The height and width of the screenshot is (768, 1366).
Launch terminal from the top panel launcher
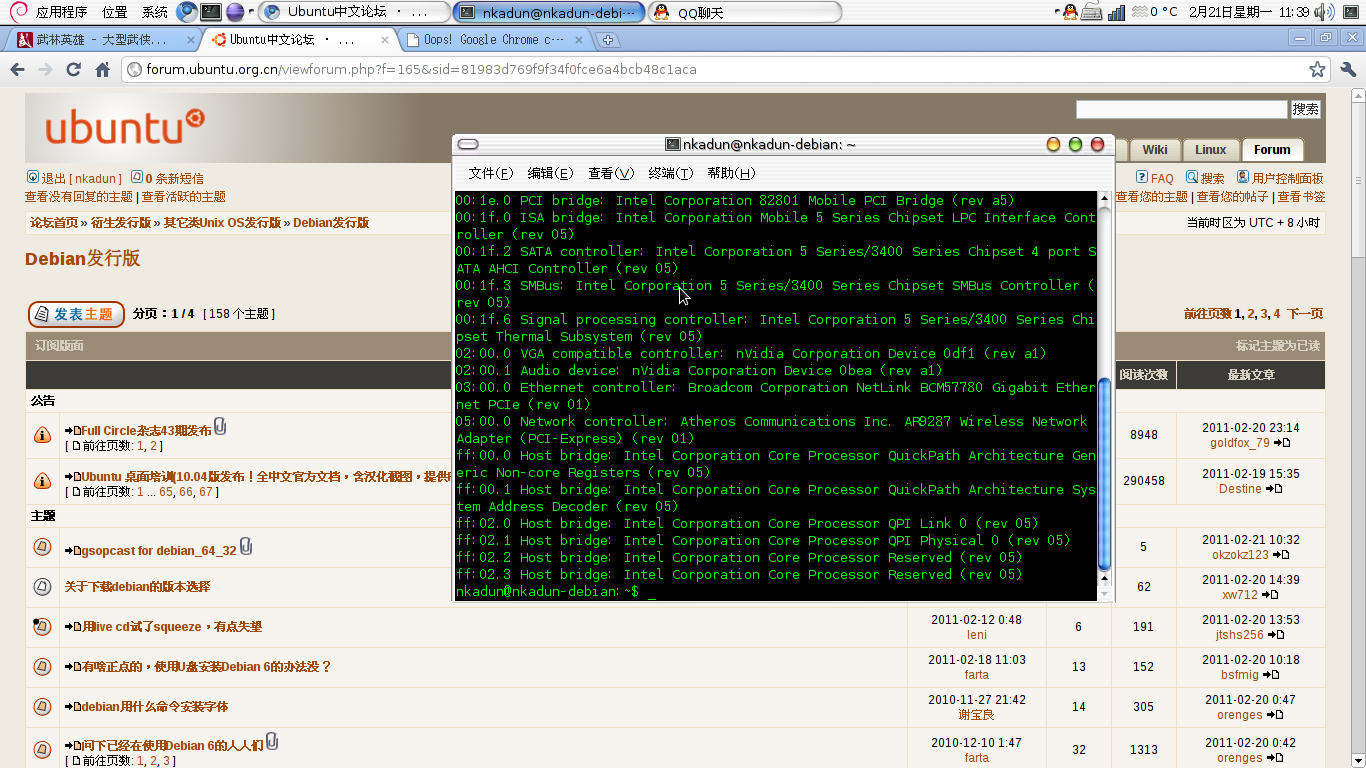tap(211, 12)
